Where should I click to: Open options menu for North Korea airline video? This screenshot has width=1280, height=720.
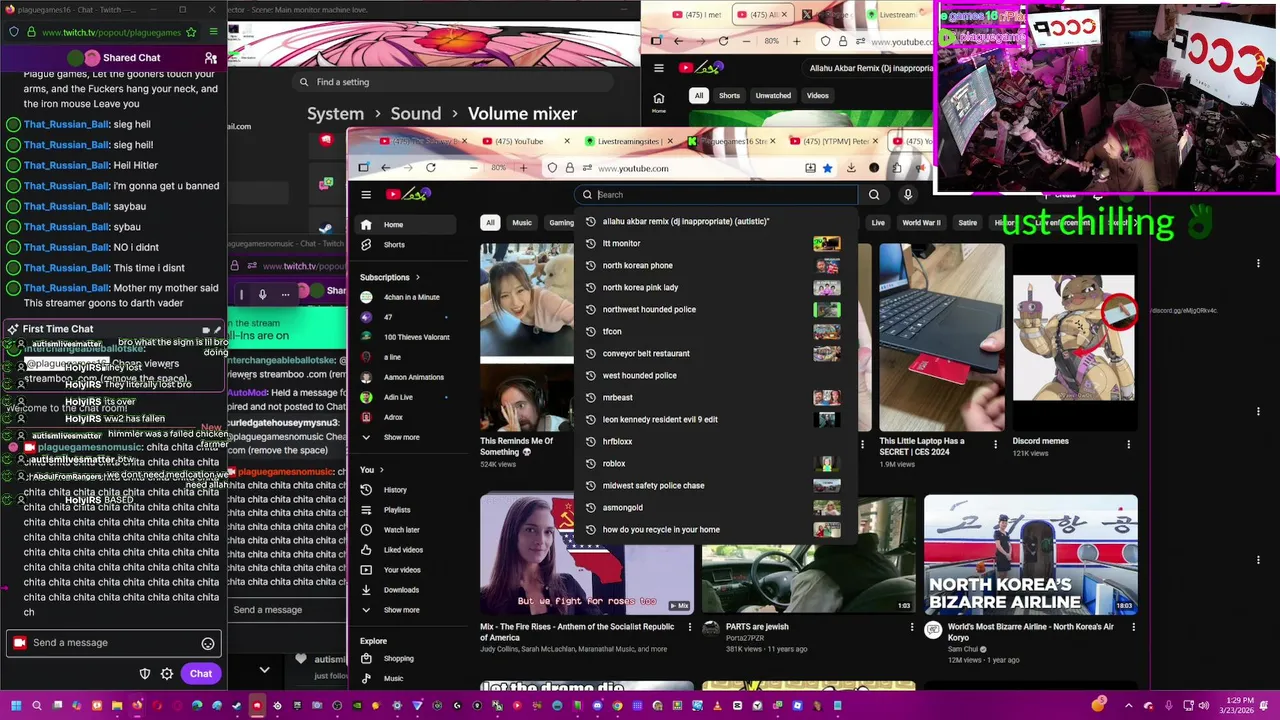click(x=1133, y=627)
